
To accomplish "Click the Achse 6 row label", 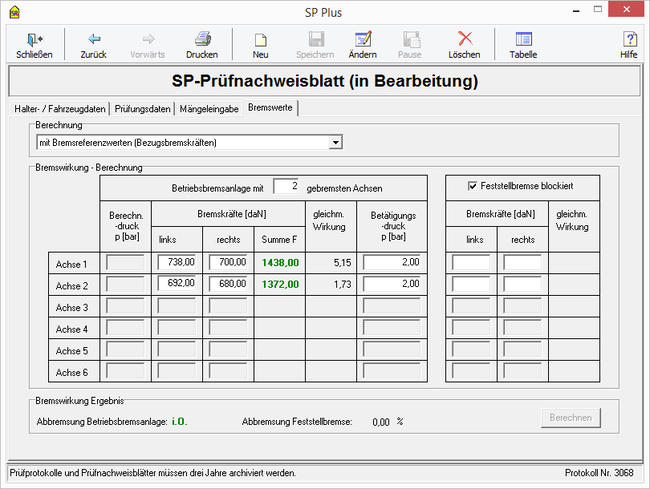I will [72, 373].
